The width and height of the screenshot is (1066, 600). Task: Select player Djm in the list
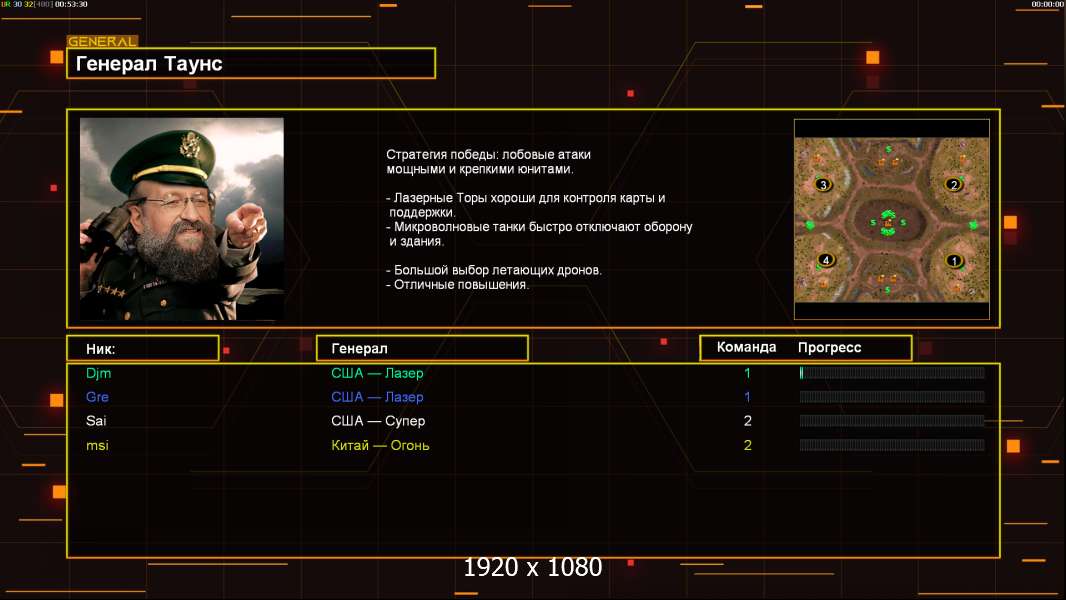(99, 373)
